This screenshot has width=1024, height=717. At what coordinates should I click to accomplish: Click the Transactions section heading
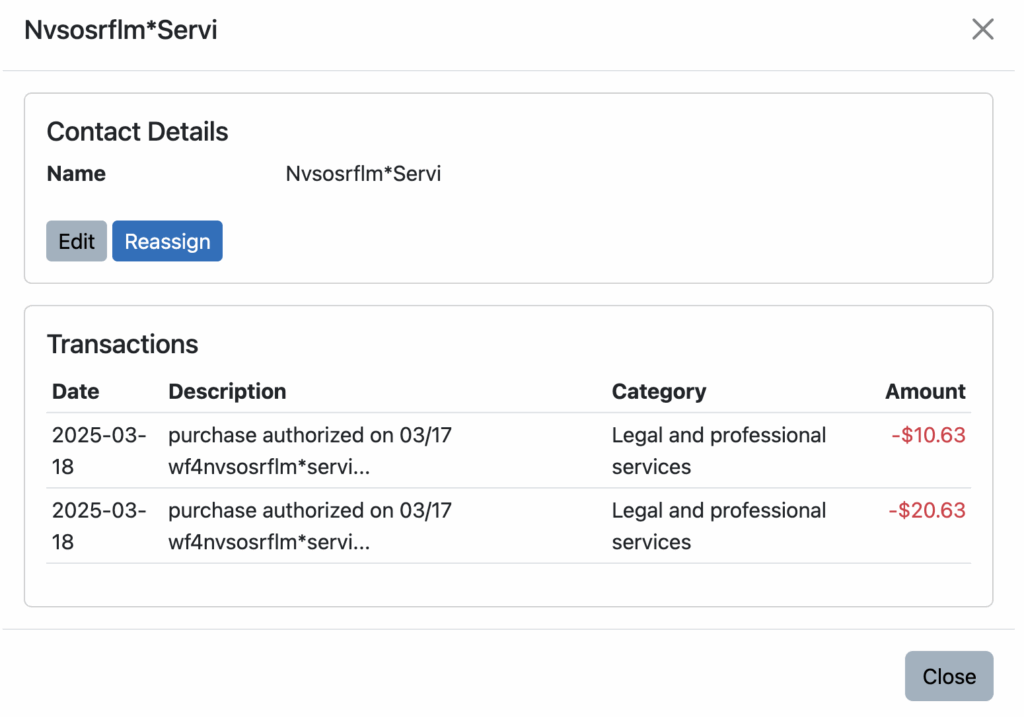[x=122, y=344]
